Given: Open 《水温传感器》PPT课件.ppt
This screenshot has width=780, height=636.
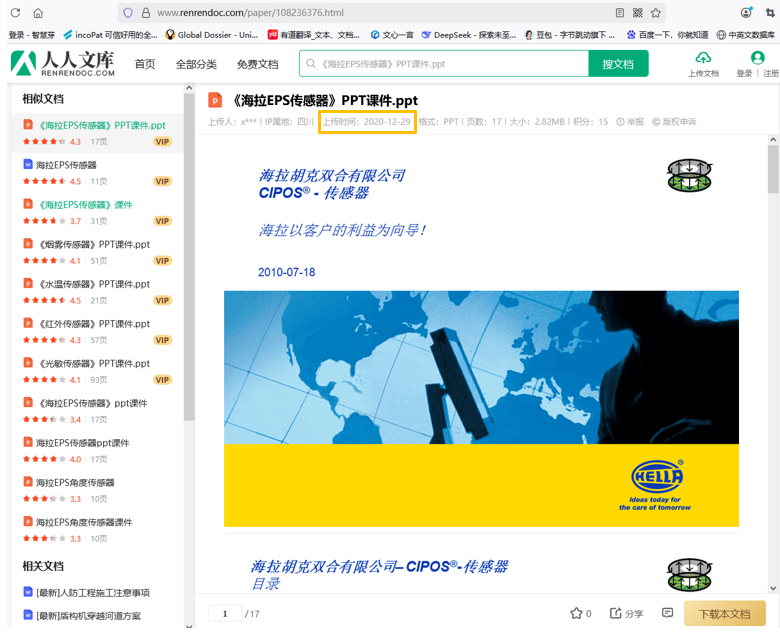Looking at the screenshot, I should click(x=94, y=284).
